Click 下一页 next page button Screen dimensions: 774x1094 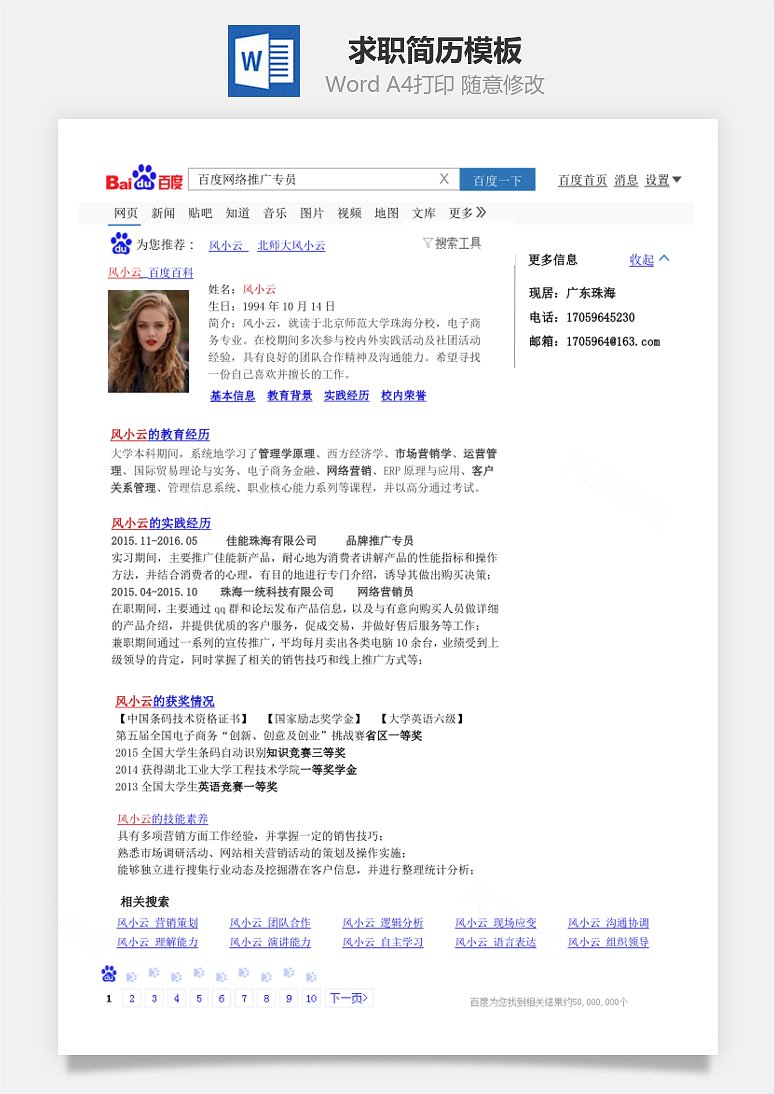349,998
